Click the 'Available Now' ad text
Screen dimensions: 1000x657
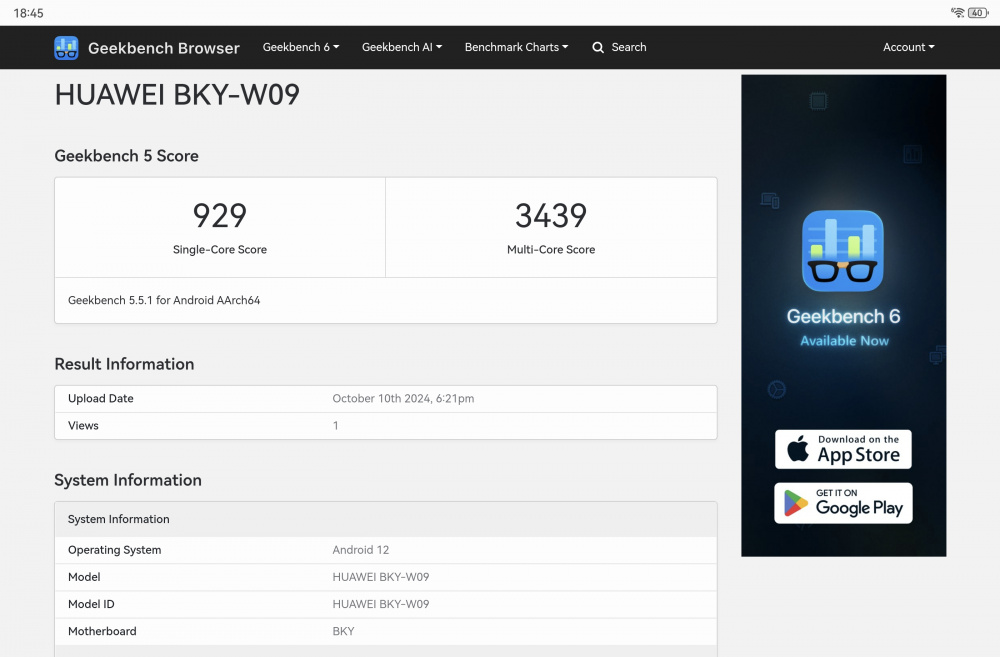pos(844,341)
